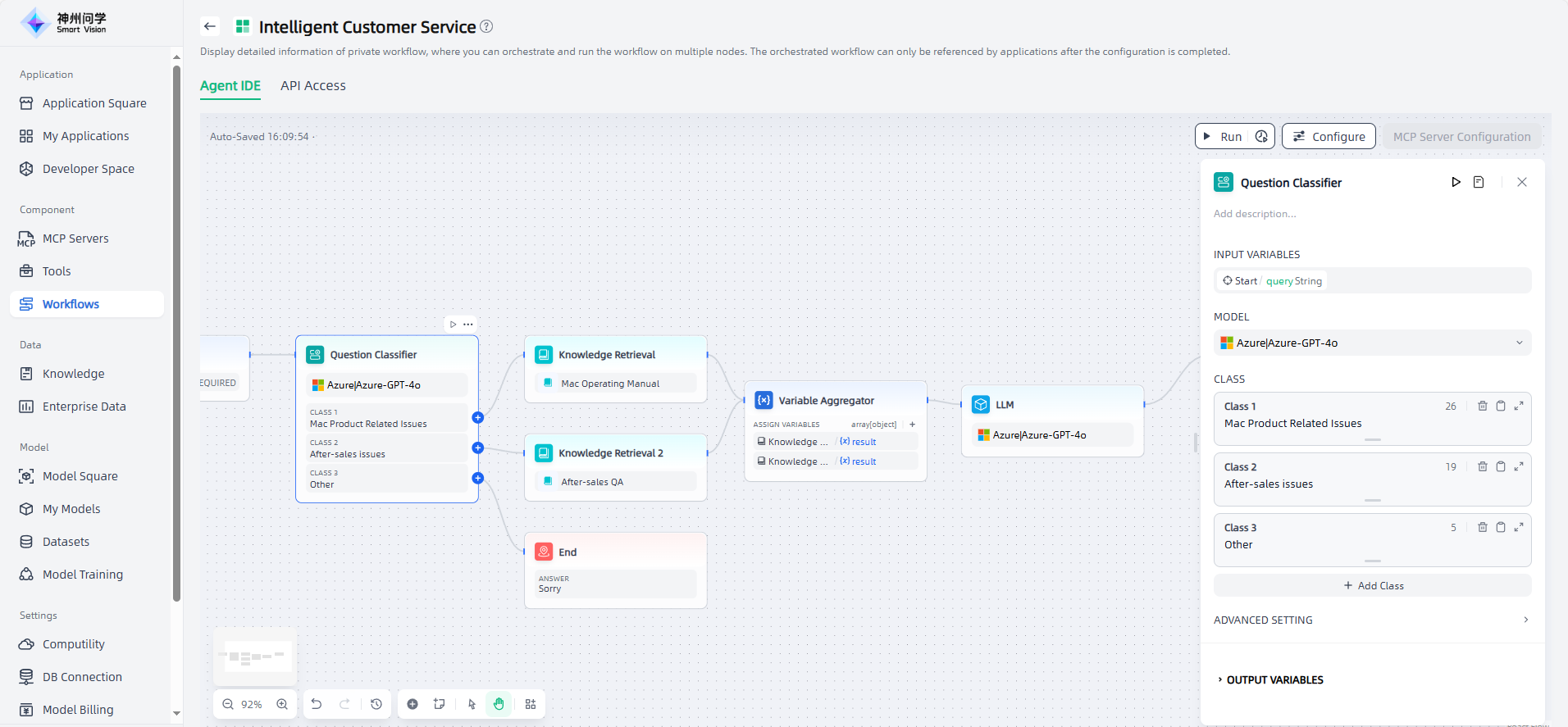
Task: Open the Configure button
Action: [1329, 137]
